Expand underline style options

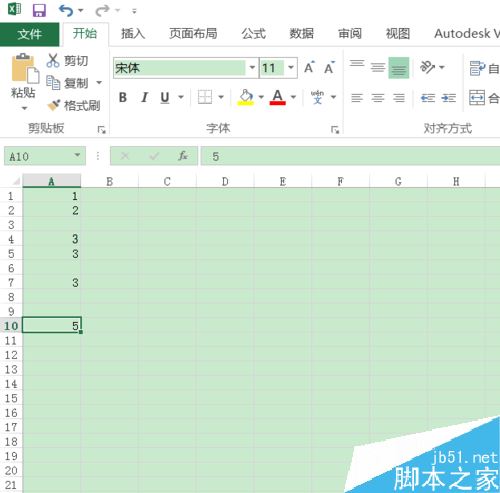[x=181, y=97]
